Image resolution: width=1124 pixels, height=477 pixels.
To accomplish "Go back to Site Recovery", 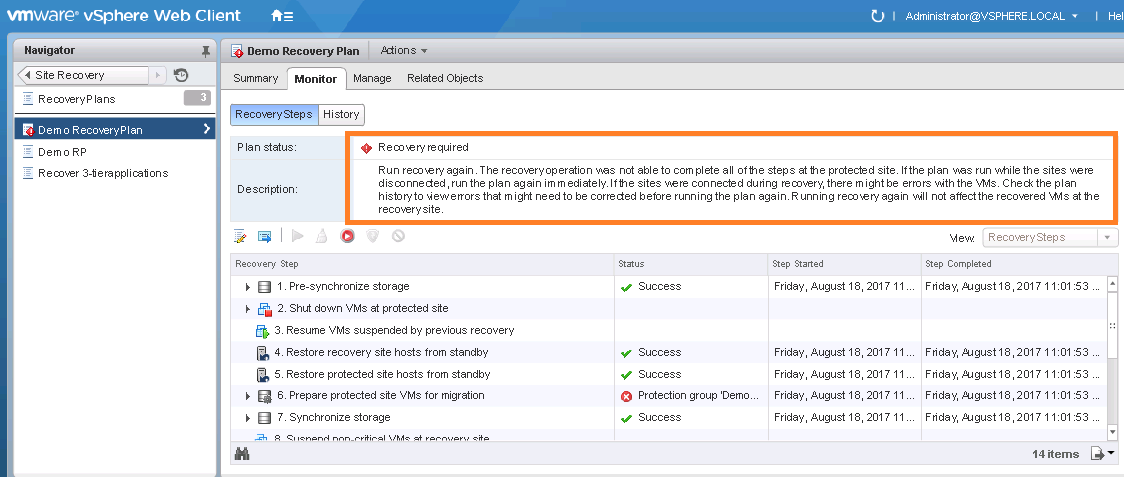I will (83, 75).
